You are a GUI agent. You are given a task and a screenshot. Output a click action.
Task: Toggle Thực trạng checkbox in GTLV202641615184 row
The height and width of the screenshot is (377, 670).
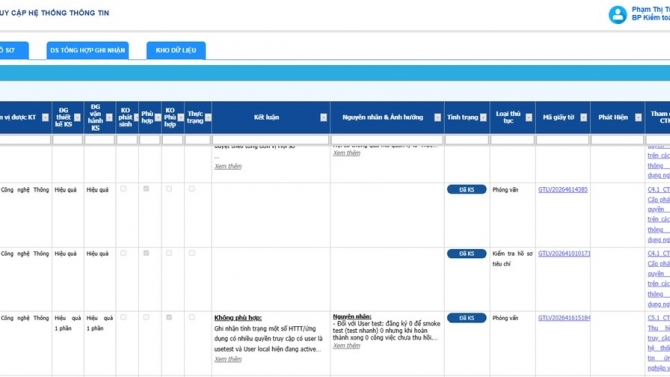point(192,317)
